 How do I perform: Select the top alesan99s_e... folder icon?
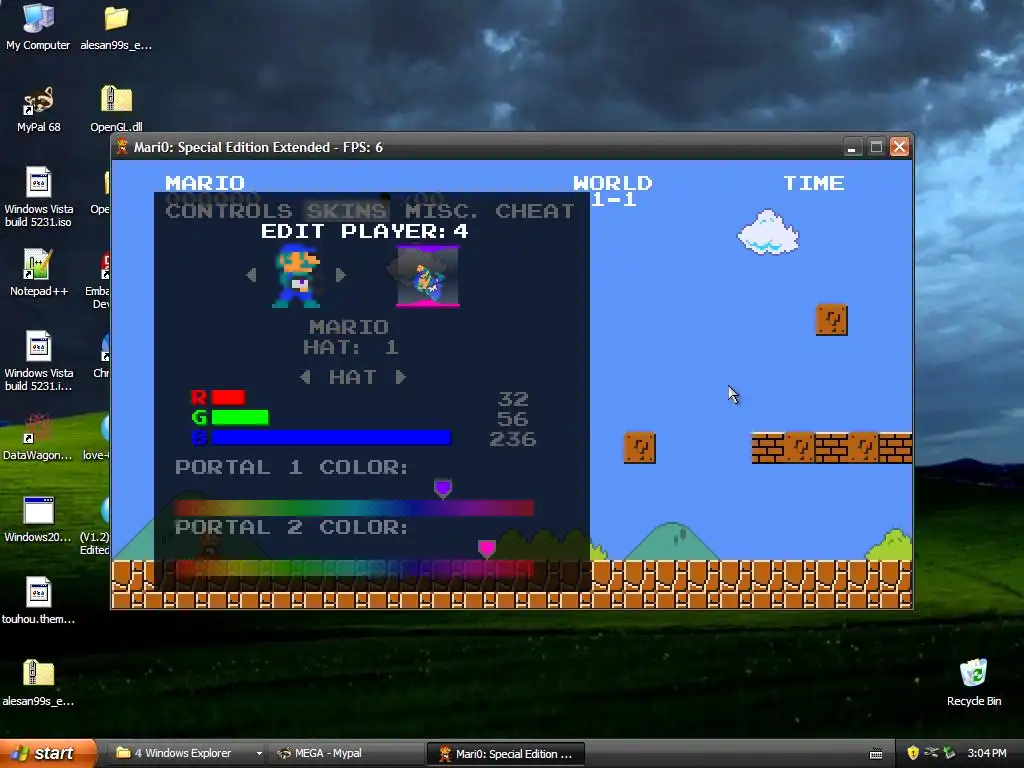(x=116, y=27)
